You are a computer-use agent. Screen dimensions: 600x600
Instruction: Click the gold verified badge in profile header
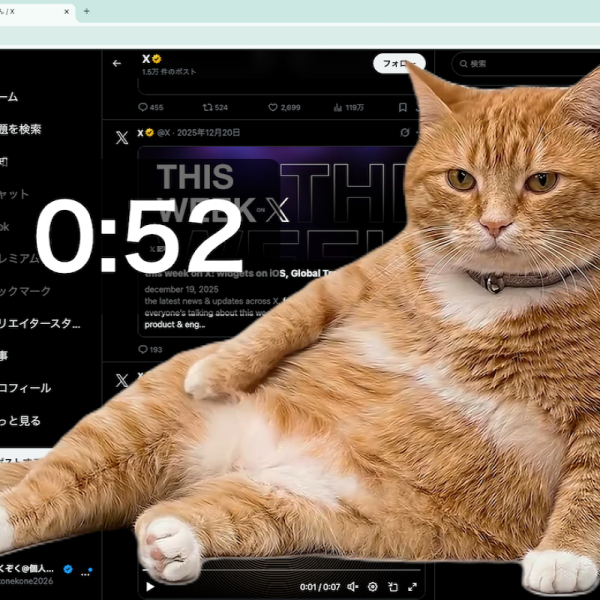(157, 59)
